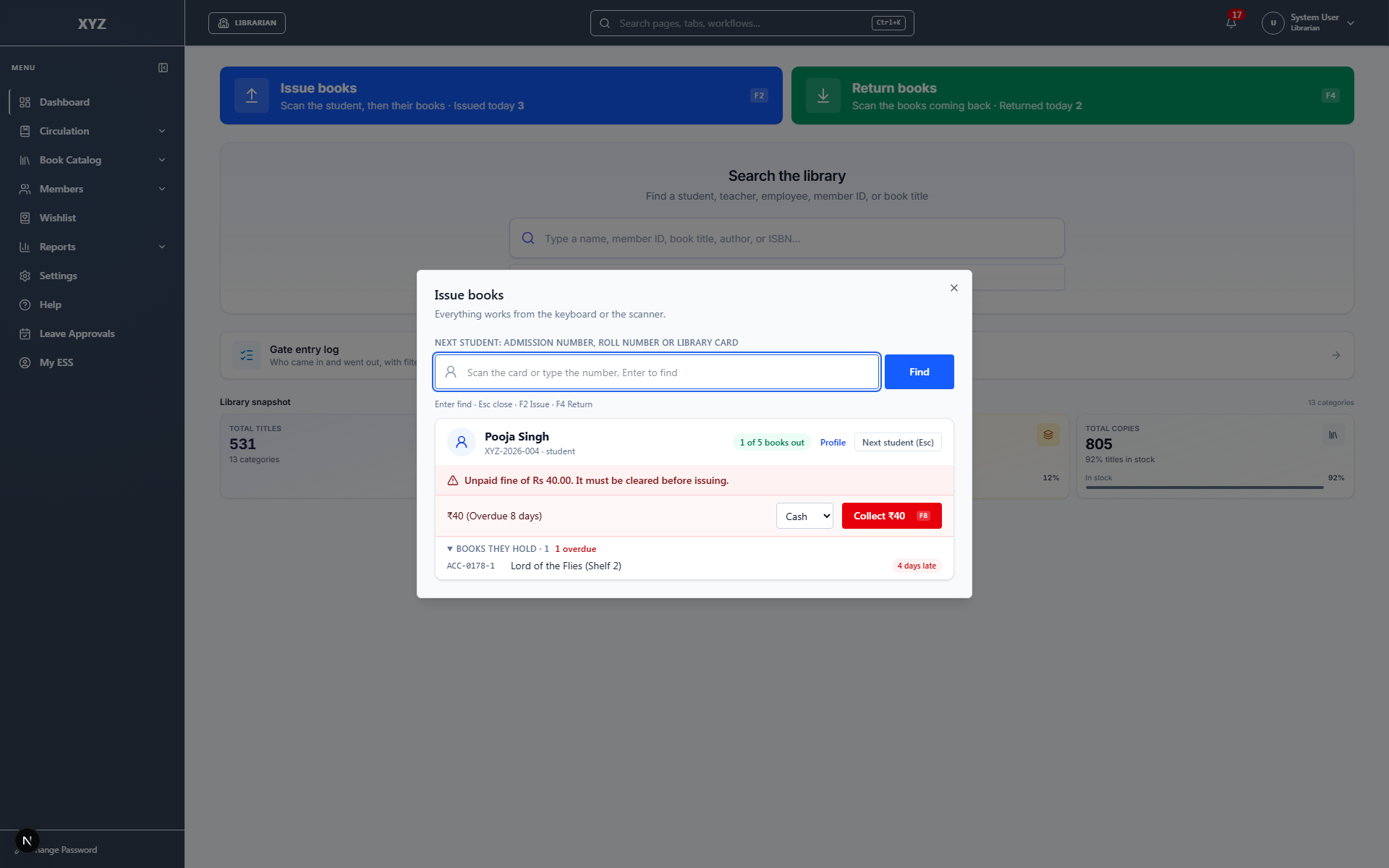
Task: Focus the student card scan input field
Action: [657, 372]
